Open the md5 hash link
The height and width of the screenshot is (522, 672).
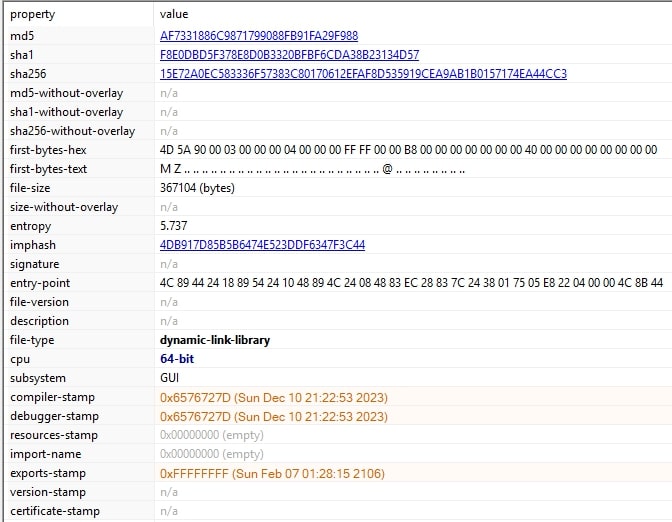[259, 35]
